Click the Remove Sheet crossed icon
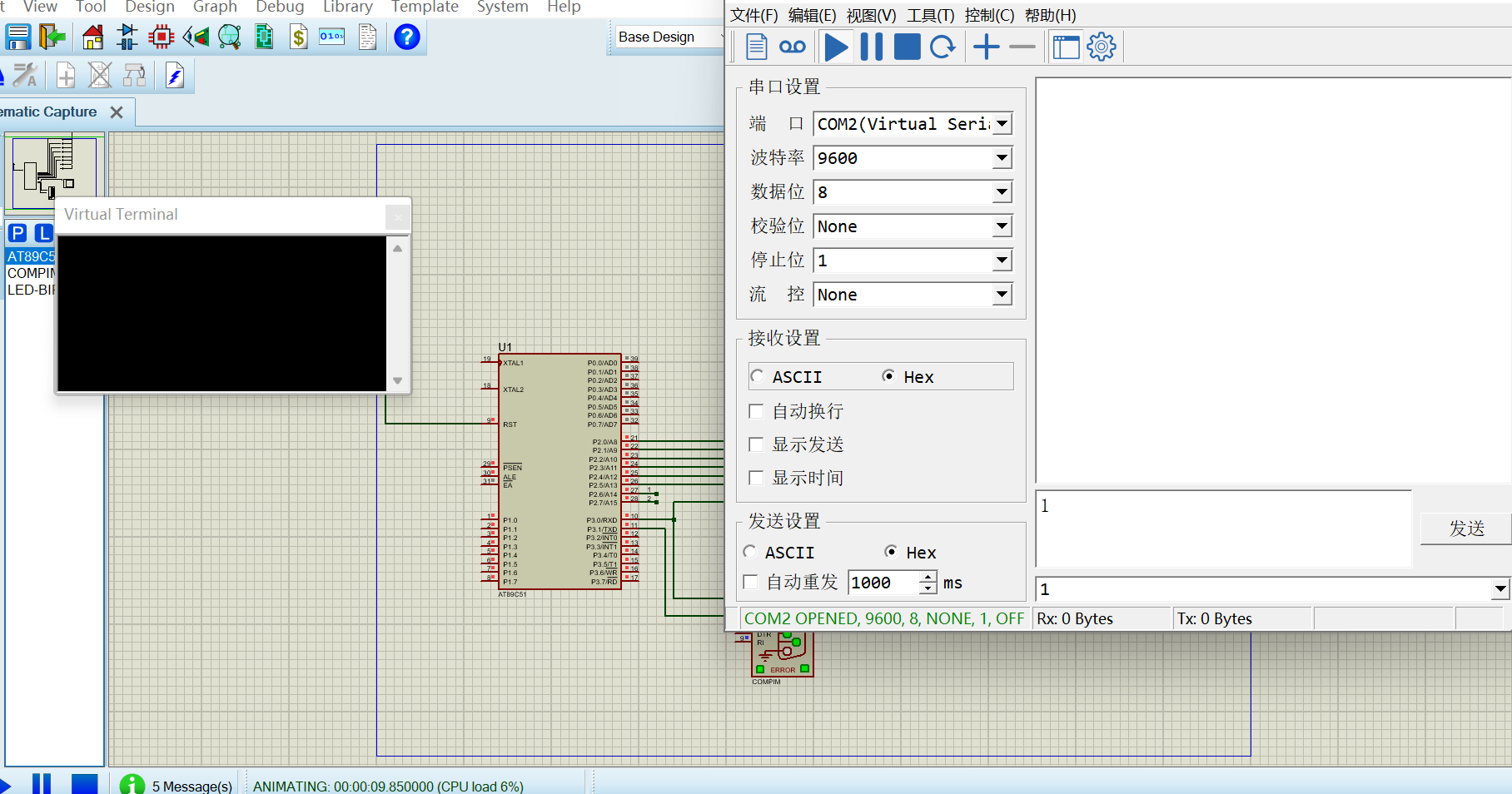 [100, 76]
